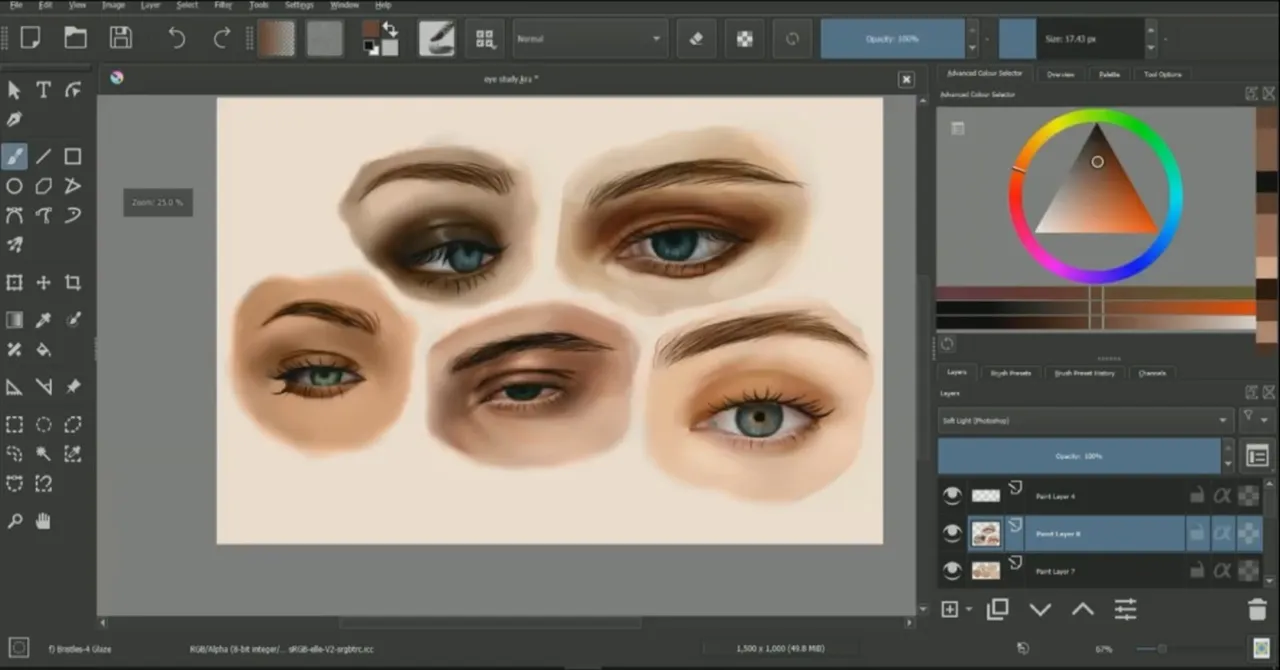Hide Paint Layer 8 with eye icon

click(x=952, y=533)
